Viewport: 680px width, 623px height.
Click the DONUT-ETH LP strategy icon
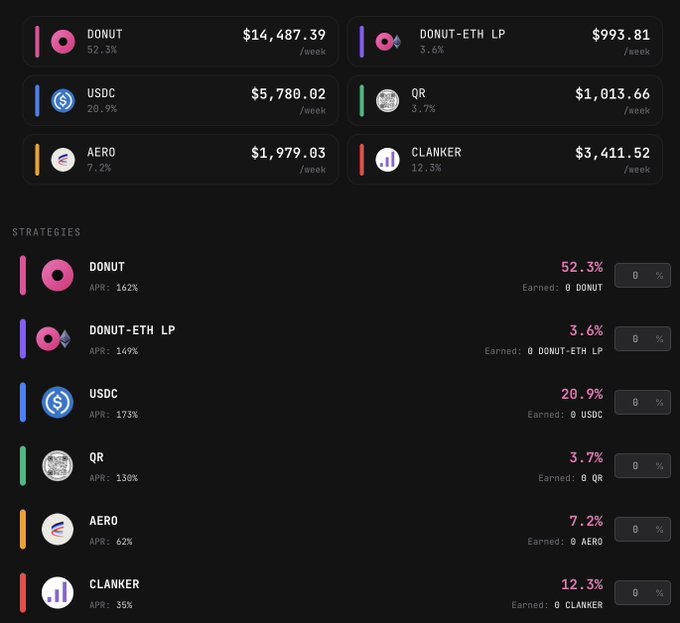pyautogui.click(x=54, y=339)
